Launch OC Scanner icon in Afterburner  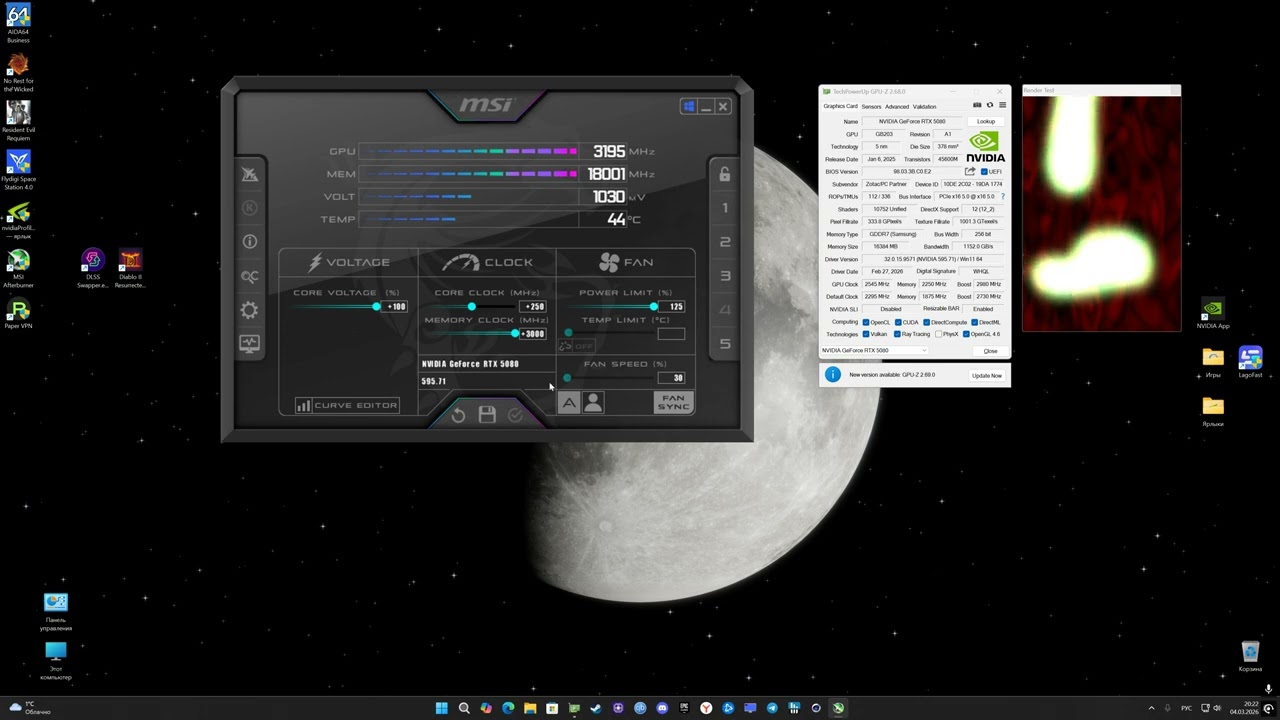[x=249, y=276]
